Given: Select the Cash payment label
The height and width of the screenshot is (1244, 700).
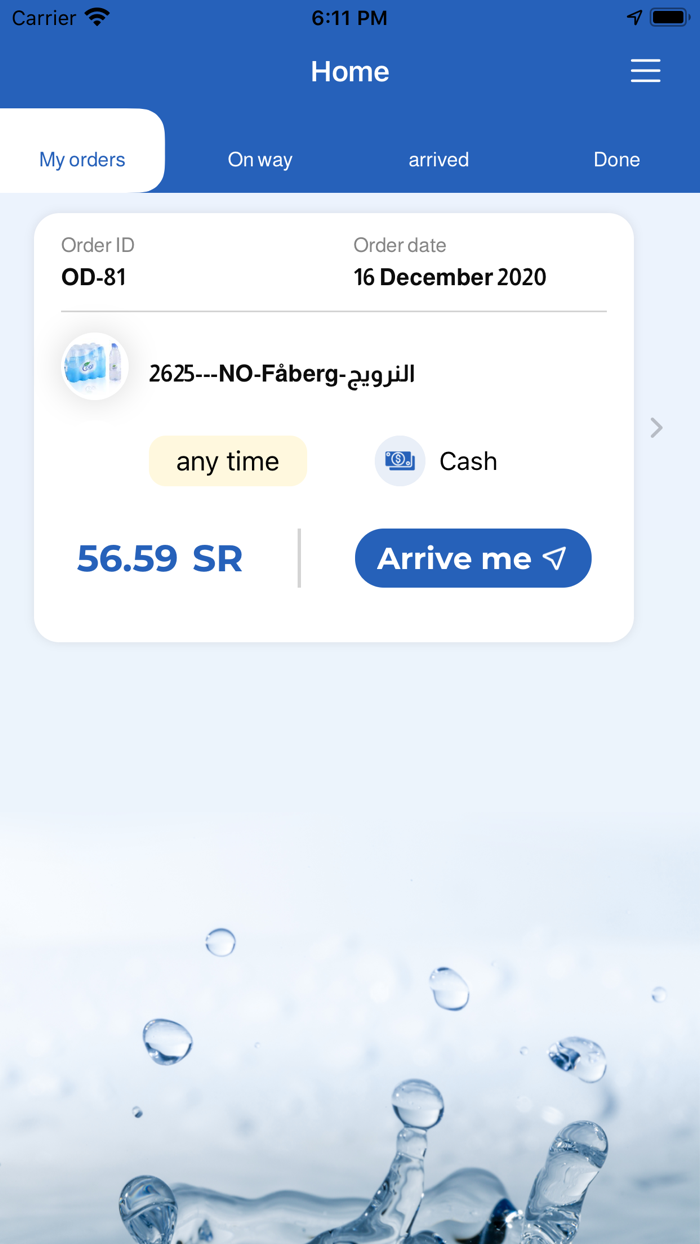Looking at the screenshot, I should 468,461.
